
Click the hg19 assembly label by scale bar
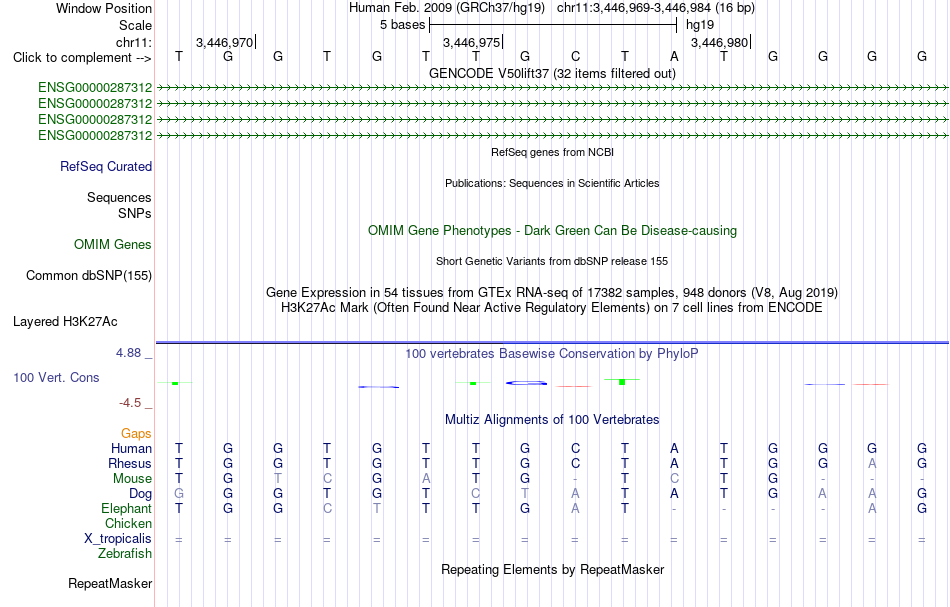pyautogui.click(x=700, y=25)
